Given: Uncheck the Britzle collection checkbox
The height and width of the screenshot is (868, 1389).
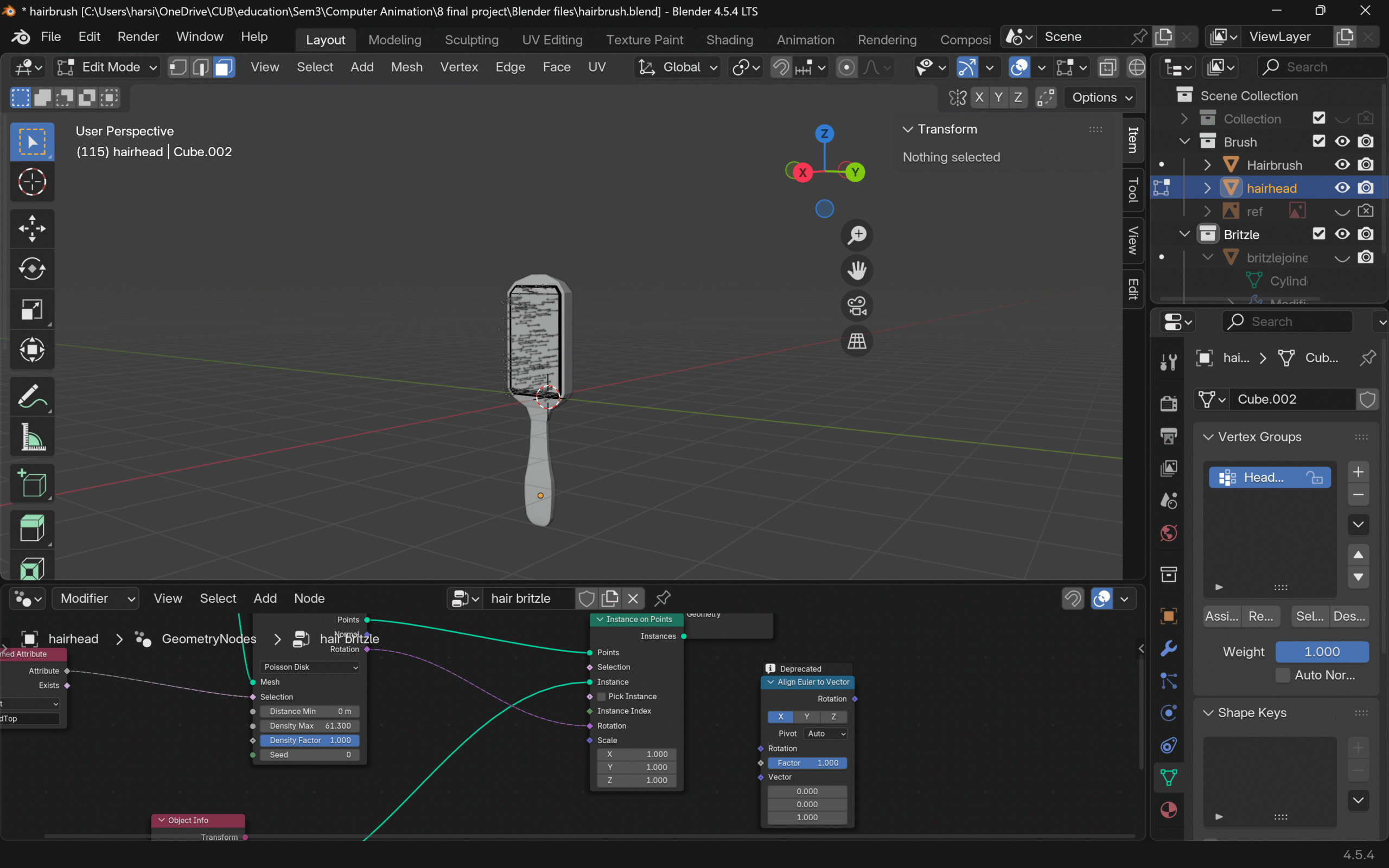Looking at the screenshot, I should [1318, 234].
